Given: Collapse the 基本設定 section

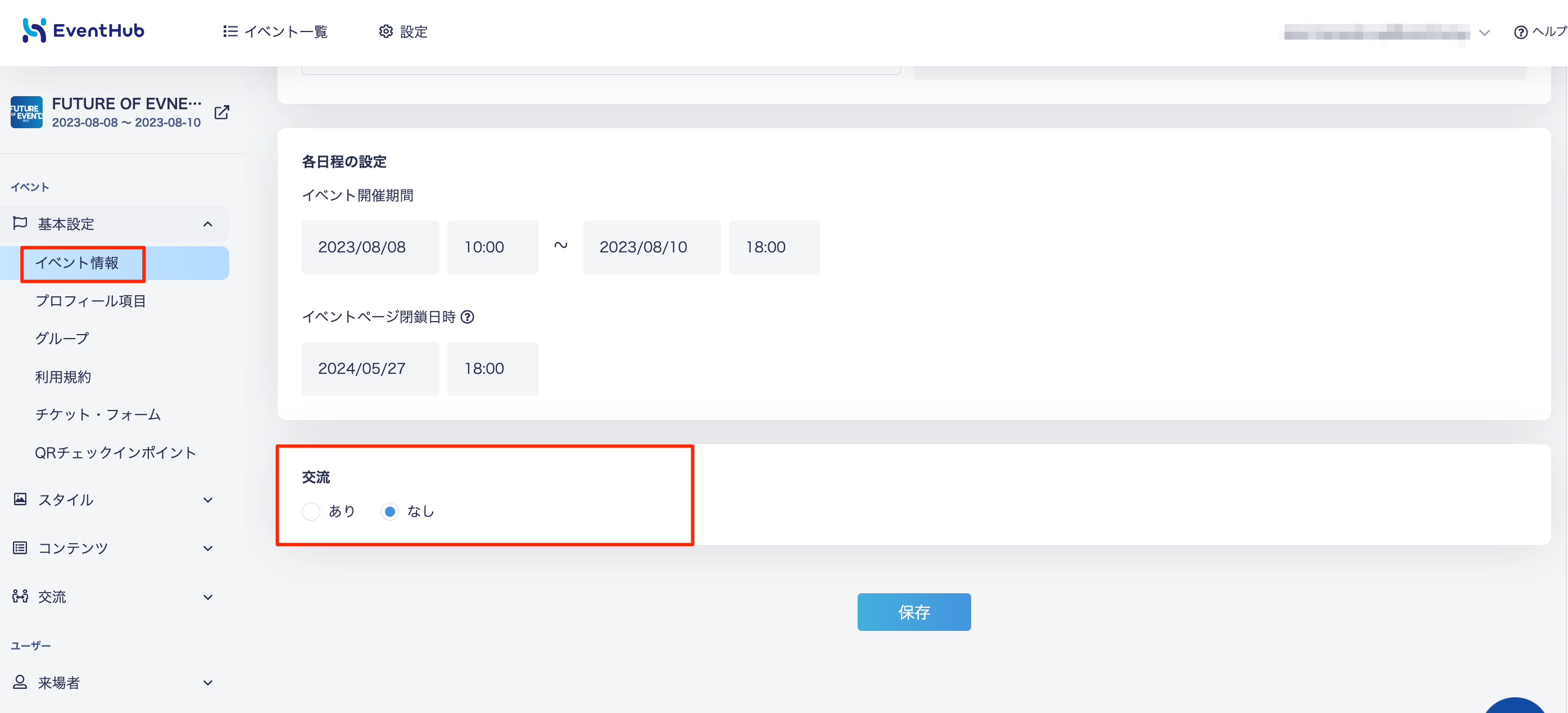Looking at the screenshot, I should click(207, 224).
